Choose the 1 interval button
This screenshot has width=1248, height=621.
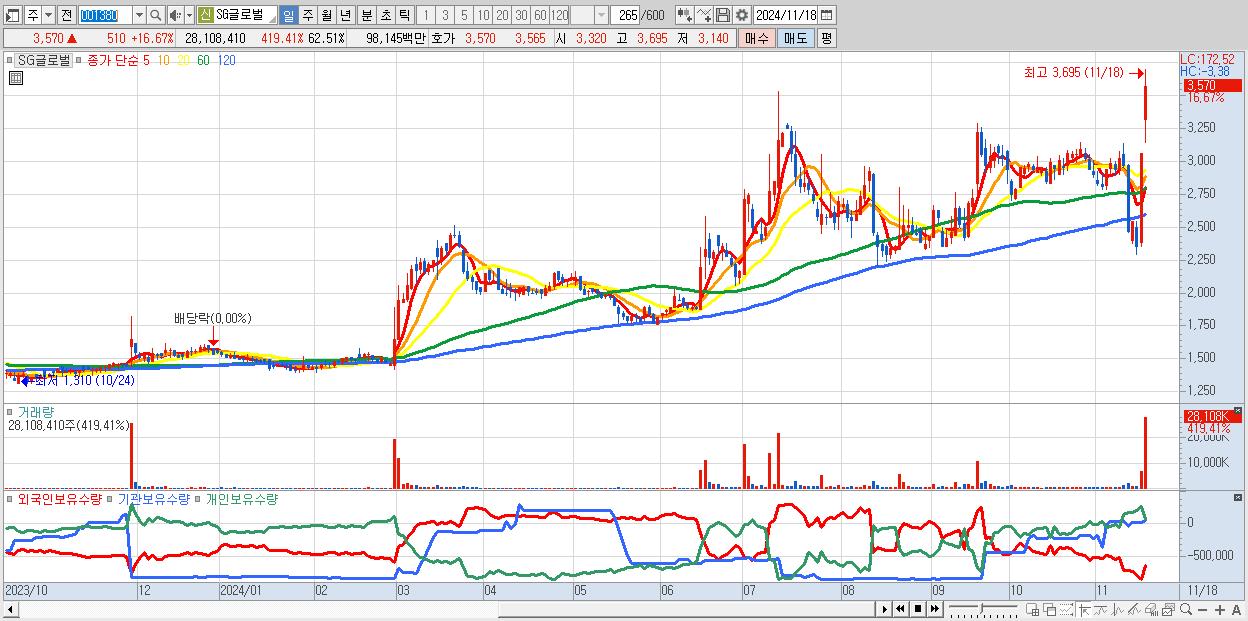425,15
